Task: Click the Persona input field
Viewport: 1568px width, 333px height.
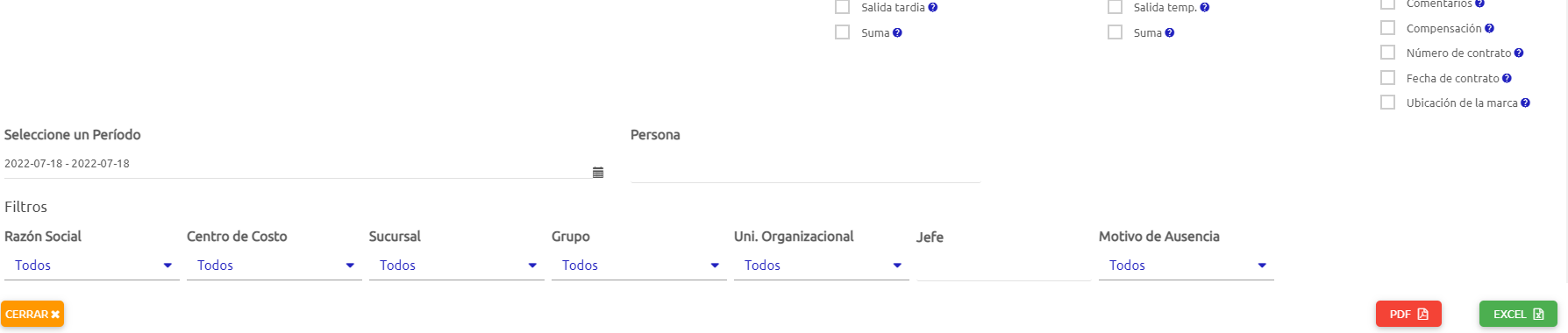Action: point(805,168)
